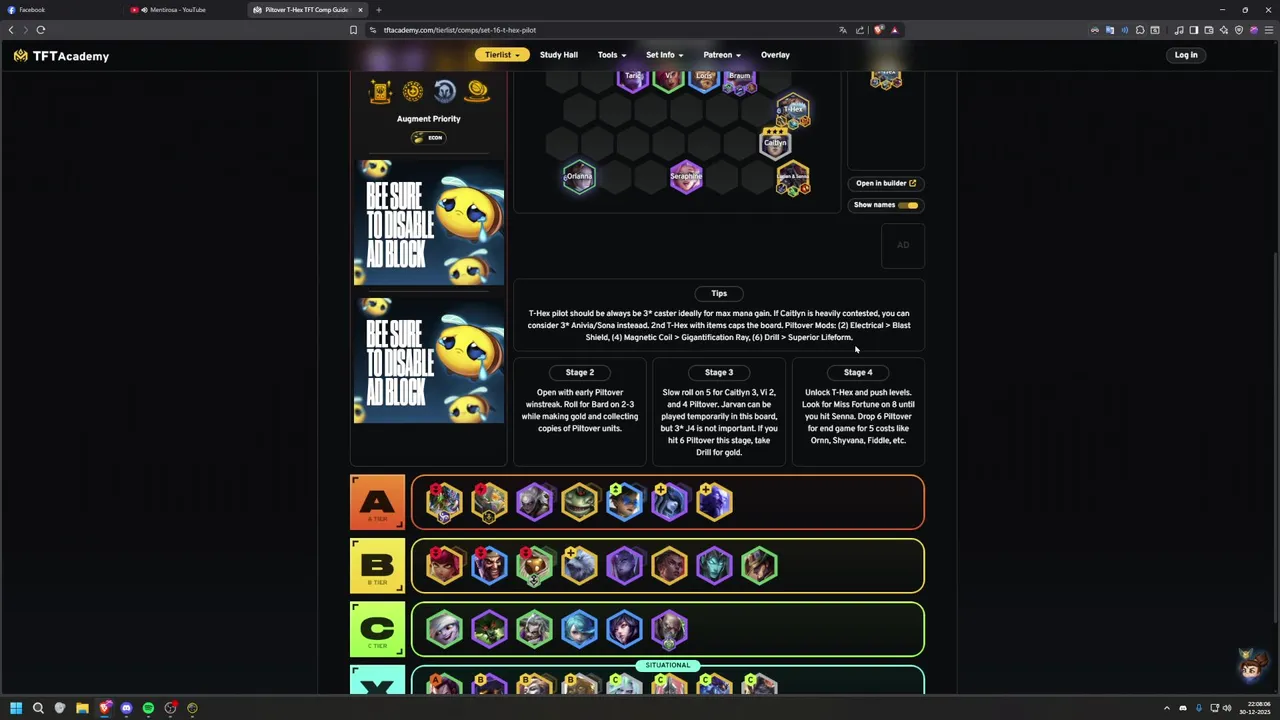Open the Tierlist dropdown menu
This screenshot has width=1280, height=720.
502,55
